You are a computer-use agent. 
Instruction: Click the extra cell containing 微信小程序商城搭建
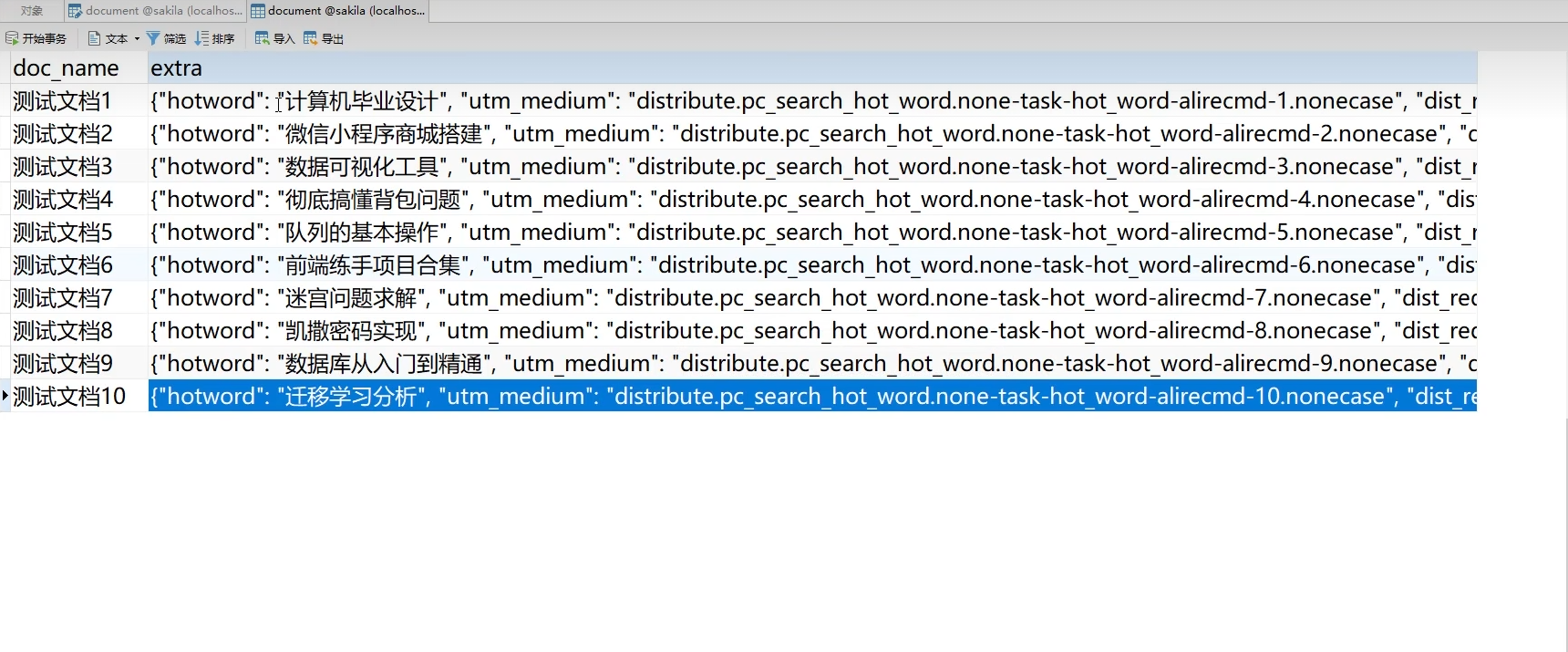[812, 134]
